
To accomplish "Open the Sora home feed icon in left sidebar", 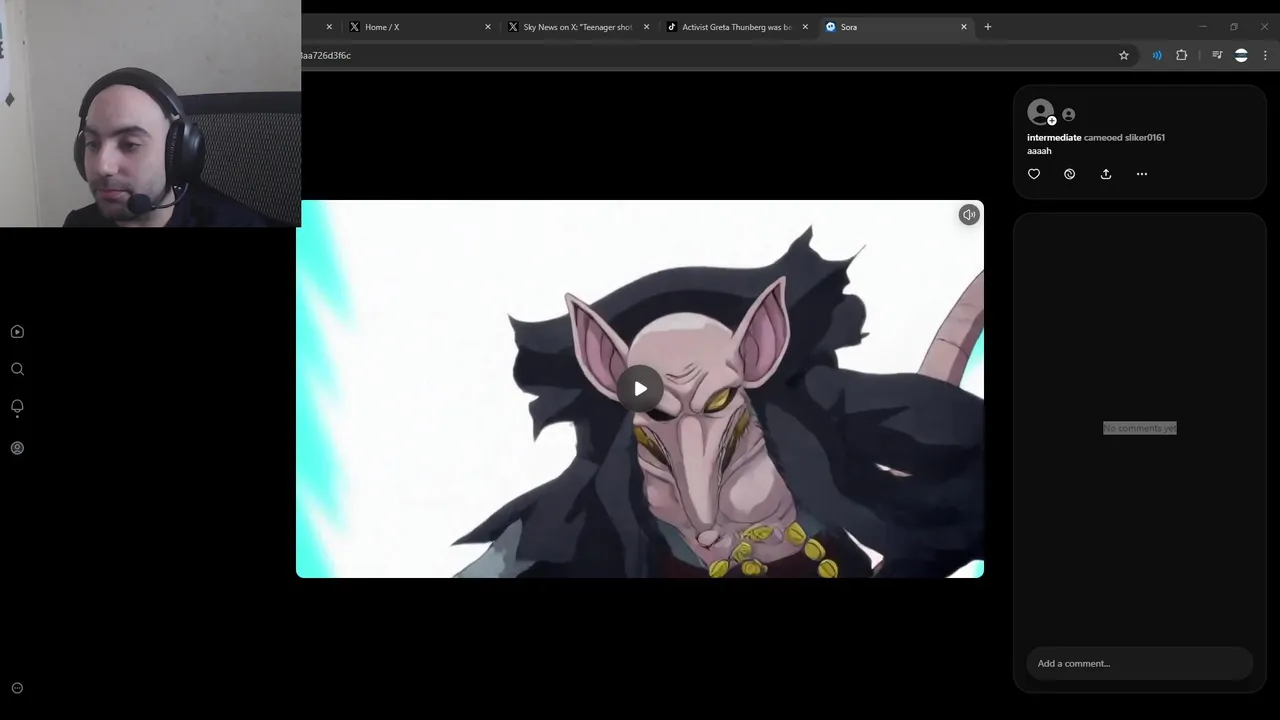I will [17, 332].
